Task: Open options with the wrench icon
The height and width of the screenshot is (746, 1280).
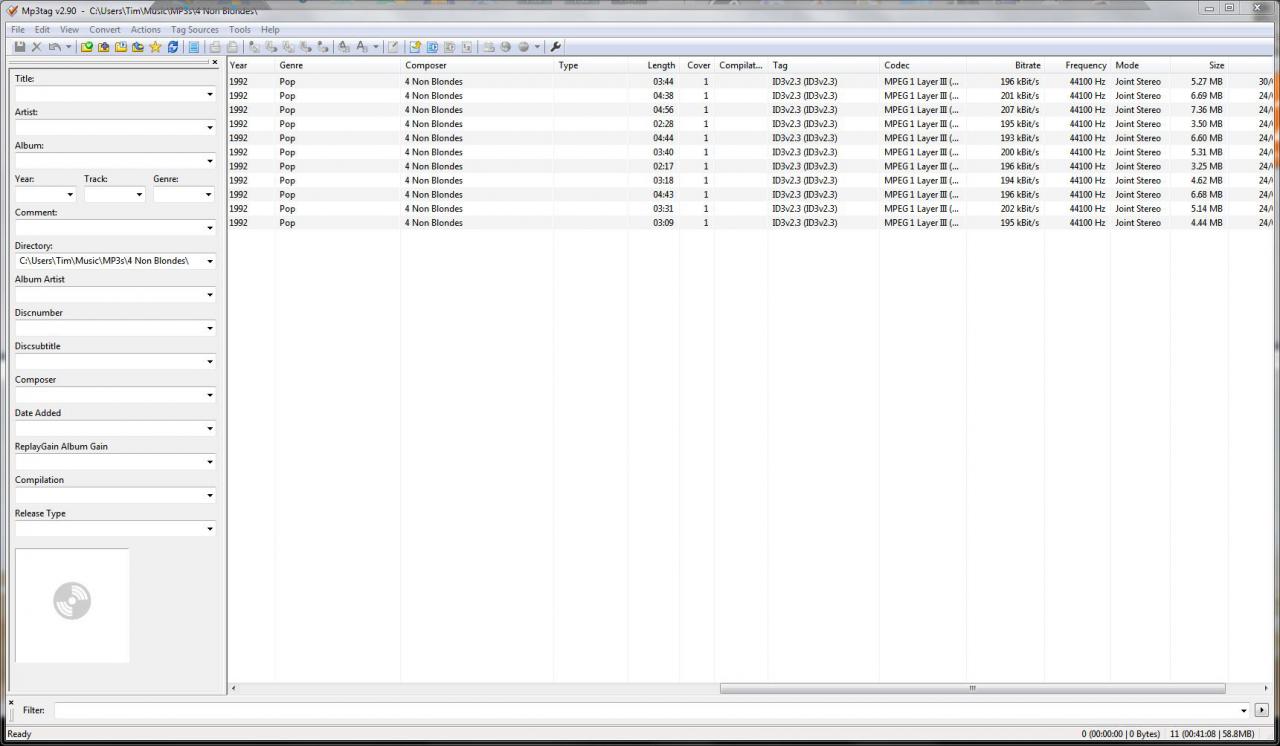Action: (556, 47)
